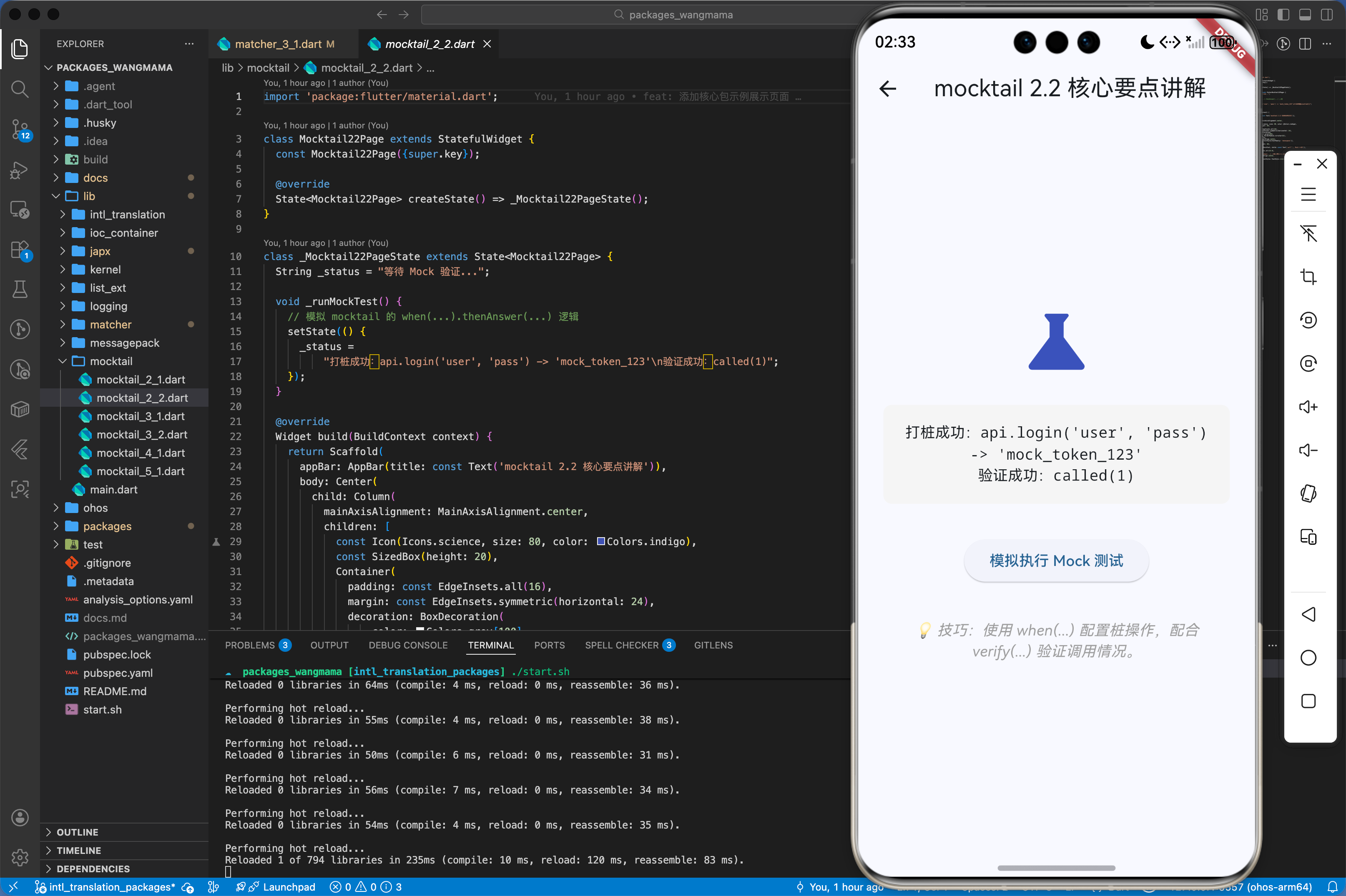The image size is (1346, 896).
Task: Switch to the OUTPUT panel tab
Action: coord(329,645)
